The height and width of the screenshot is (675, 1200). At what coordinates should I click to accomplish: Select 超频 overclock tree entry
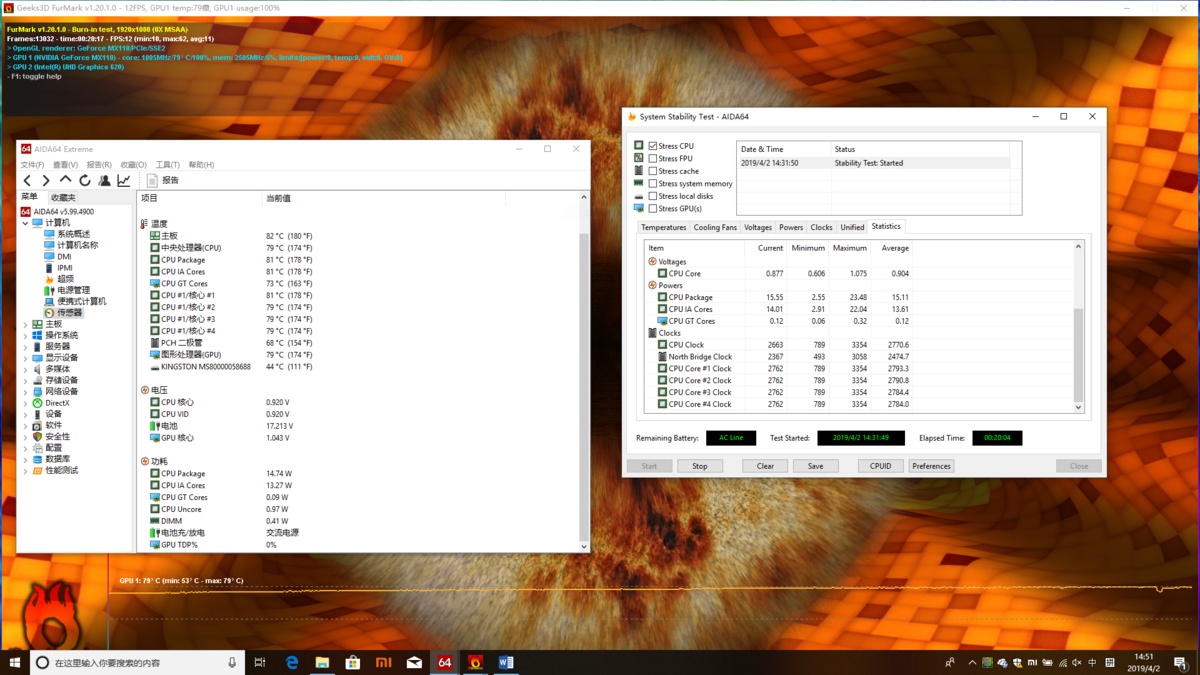point(66,279)
